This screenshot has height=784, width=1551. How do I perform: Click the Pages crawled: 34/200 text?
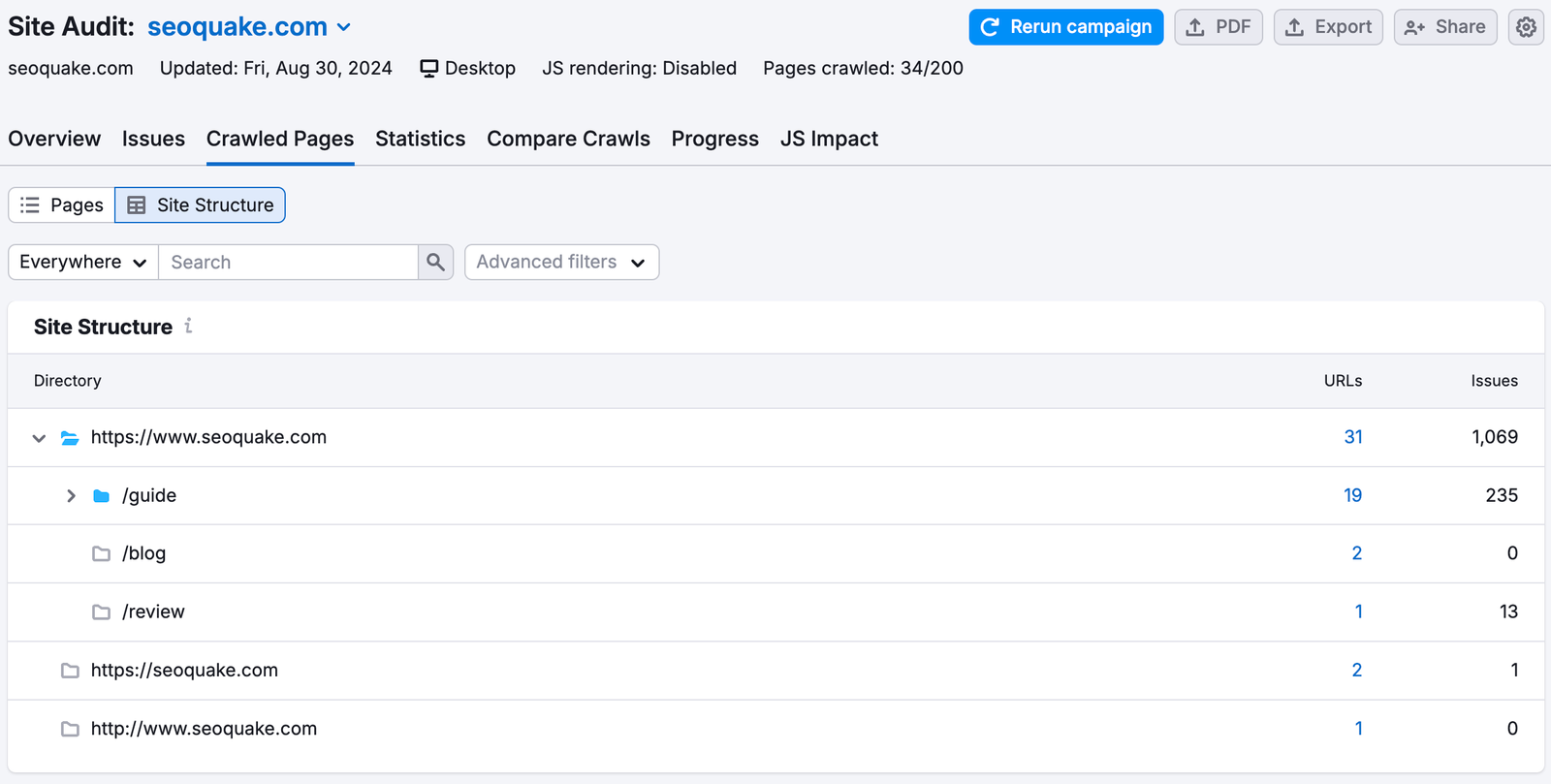[863, 68]
